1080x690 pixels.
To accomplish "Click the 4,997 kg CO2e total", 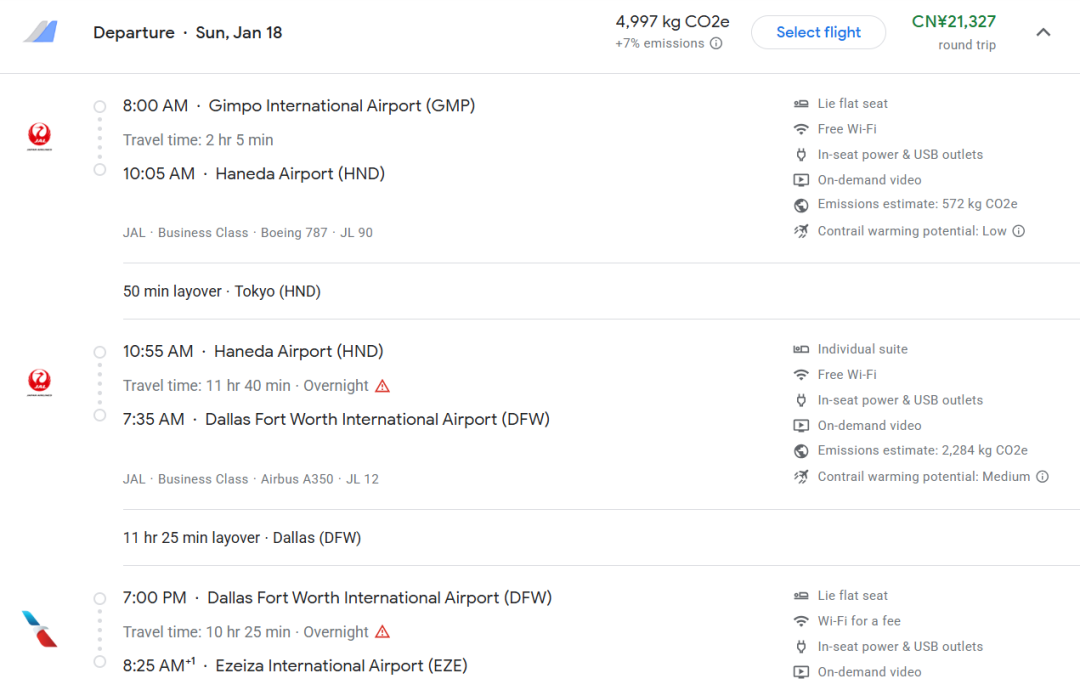I will (672, 22).
